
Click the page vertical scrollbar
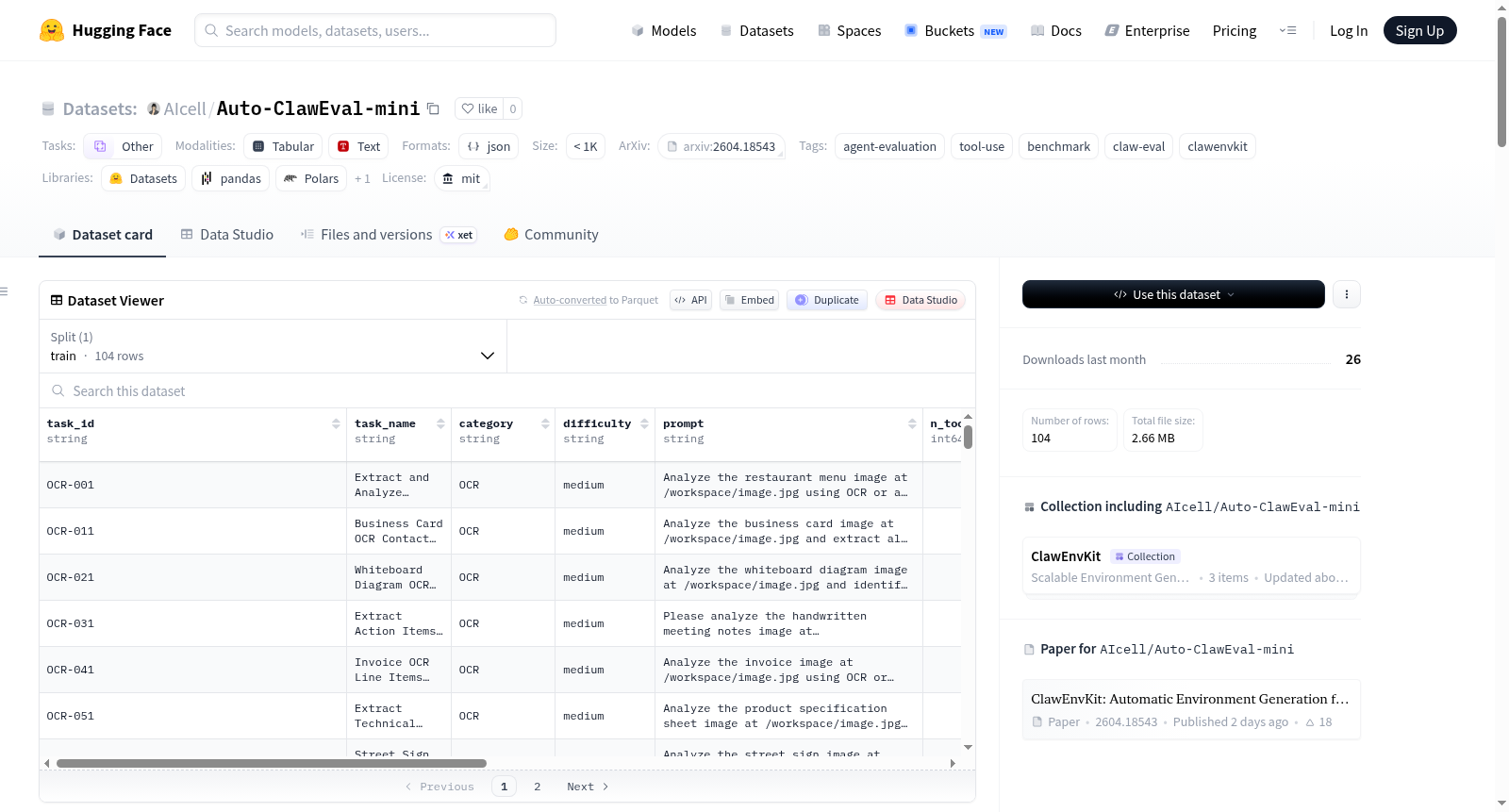pos(1501,81)
